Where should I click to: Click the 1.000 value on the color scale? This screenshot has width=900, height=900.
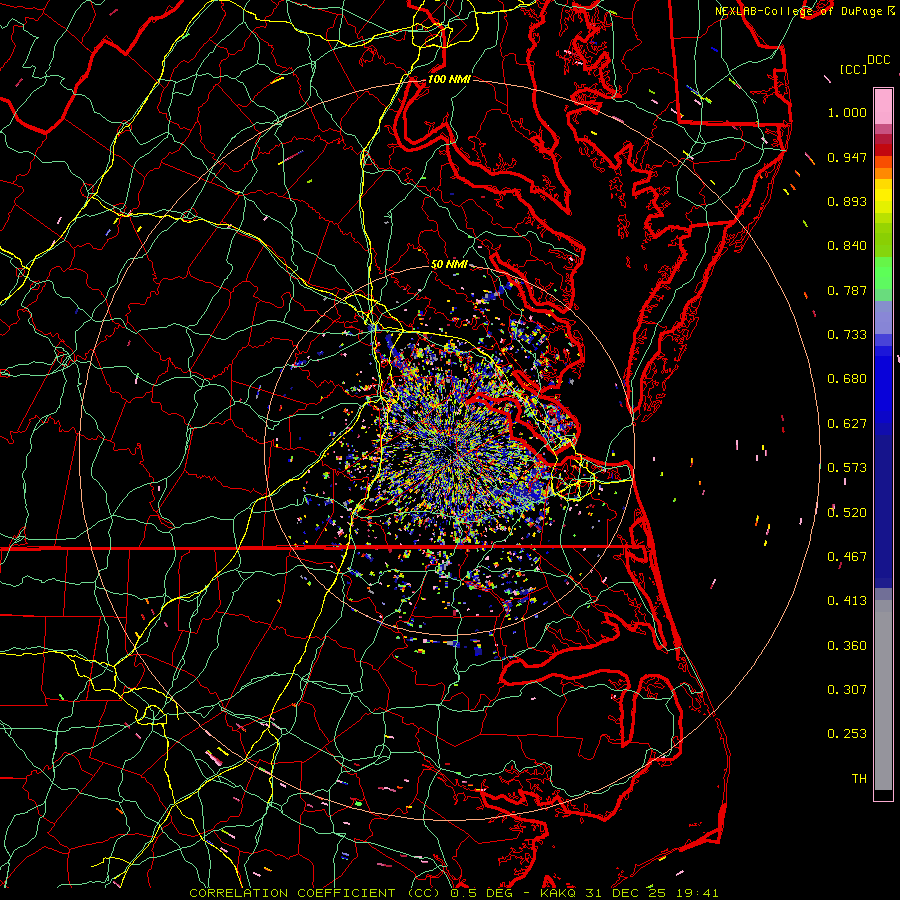point(847,112)
